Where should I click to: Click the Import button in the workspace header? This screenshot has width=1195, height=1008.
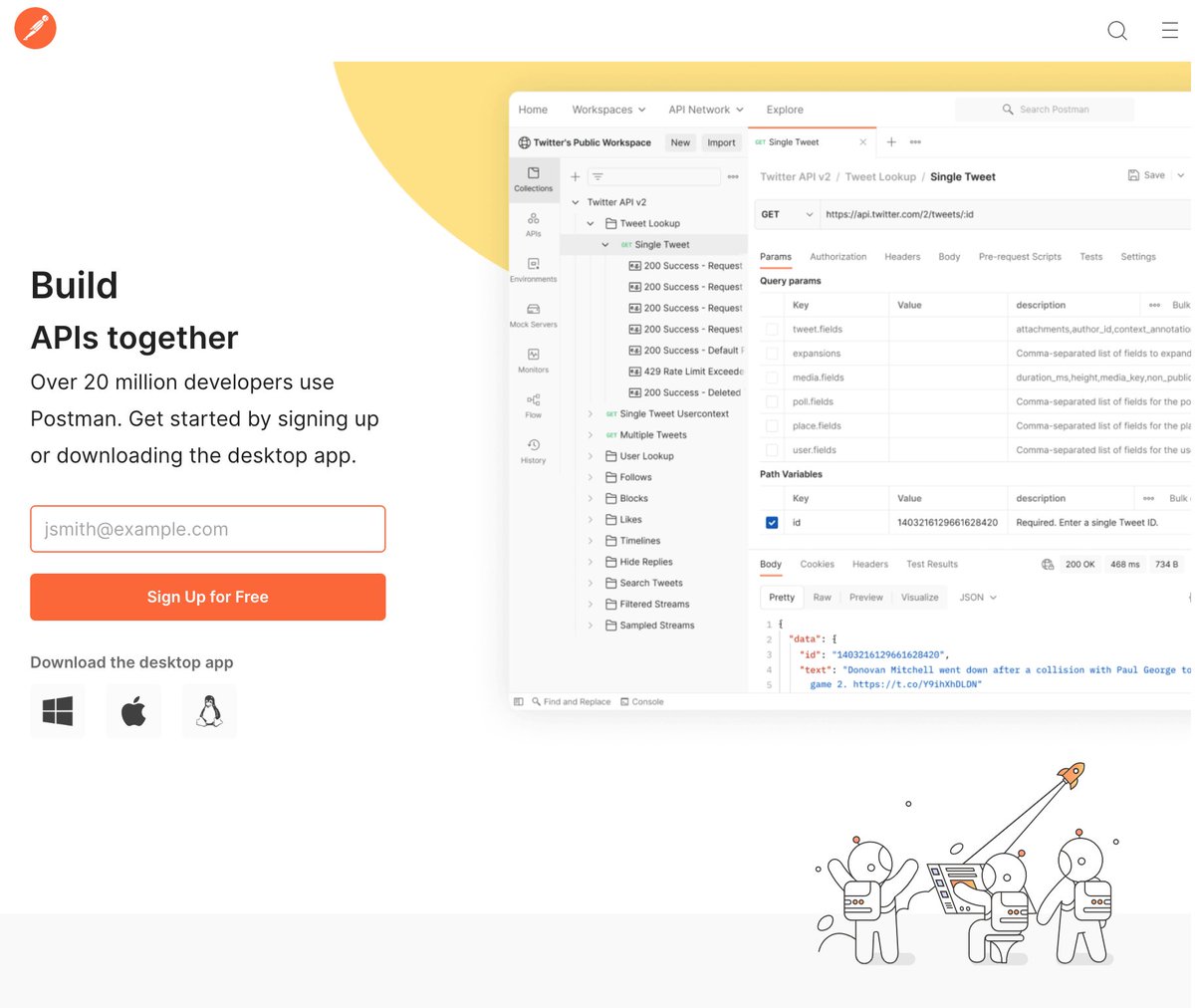(x=721, y=142)
